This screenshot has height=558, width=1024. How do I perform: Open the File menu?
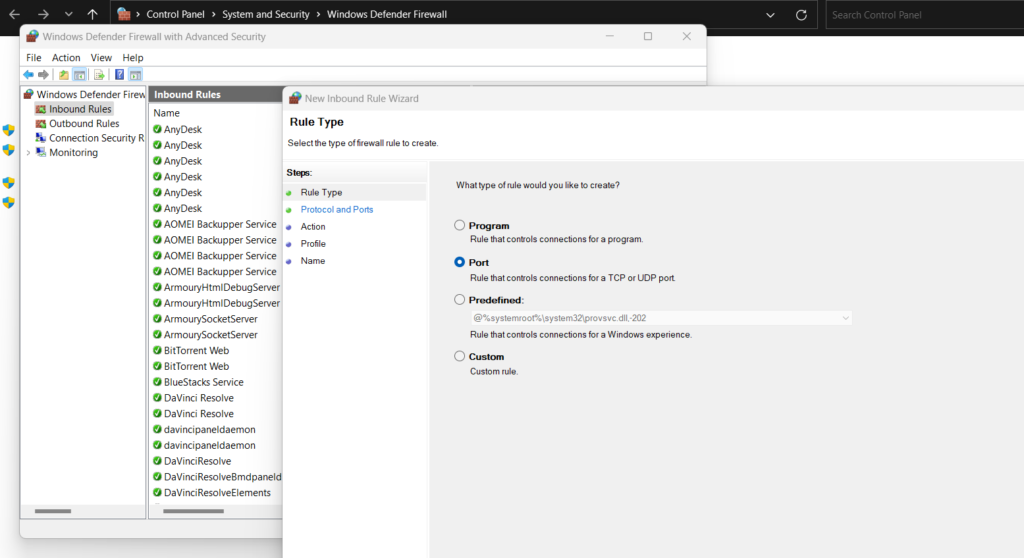coord(34,57)
